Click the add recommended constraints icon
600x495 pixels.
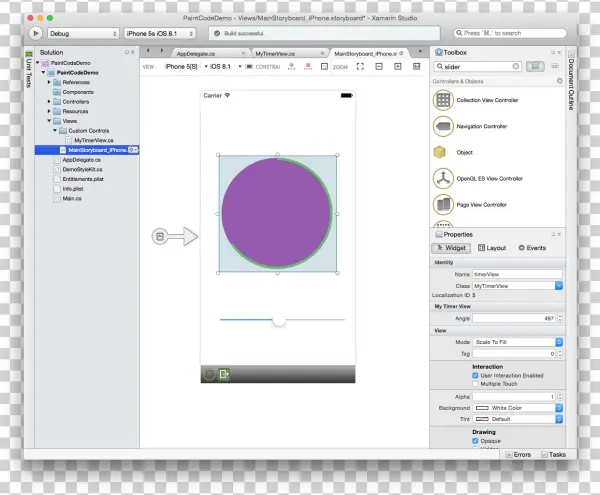point(291,67)
